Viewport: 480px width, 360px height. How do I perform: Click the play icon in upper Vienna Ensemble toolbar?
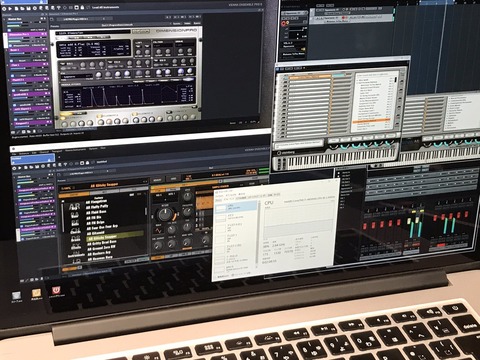tap(11, 8)
